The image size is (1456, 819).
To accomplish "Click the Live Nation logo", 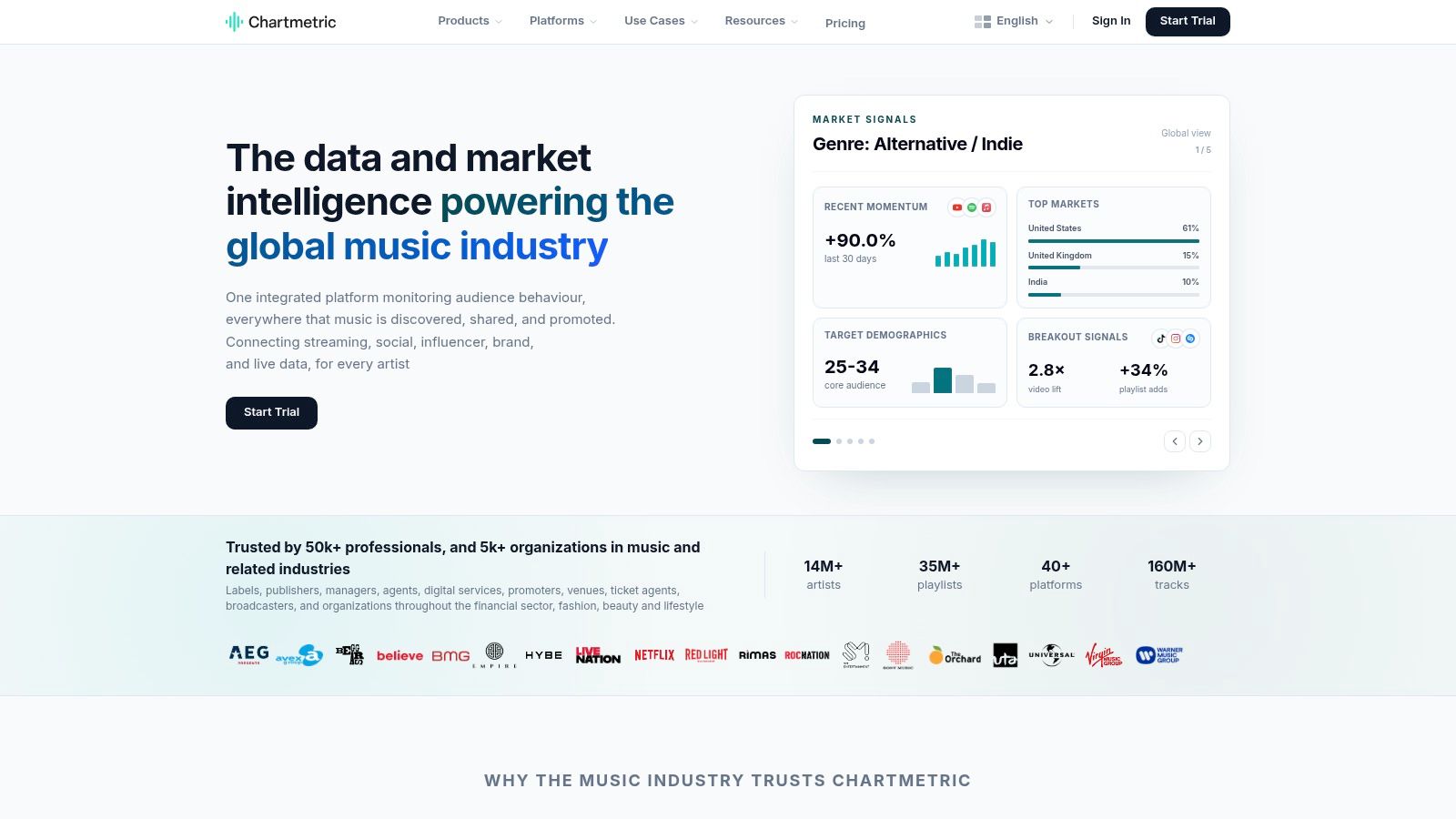I will pos(598,655).
